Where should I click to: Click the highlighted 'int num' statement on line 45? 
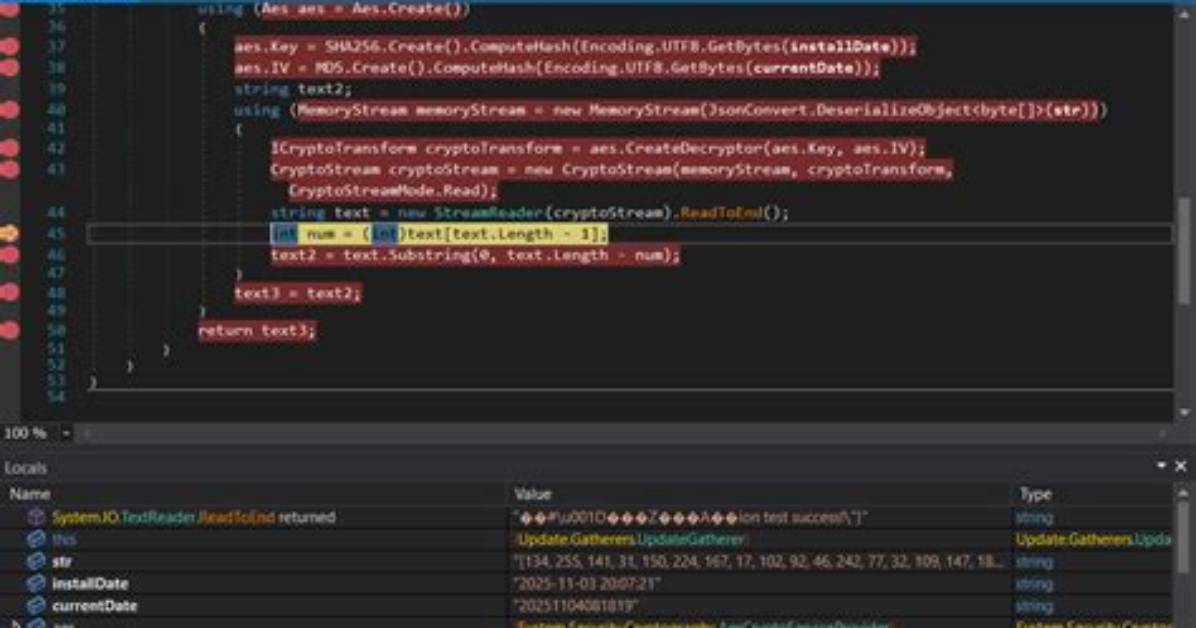coord(439,233)
